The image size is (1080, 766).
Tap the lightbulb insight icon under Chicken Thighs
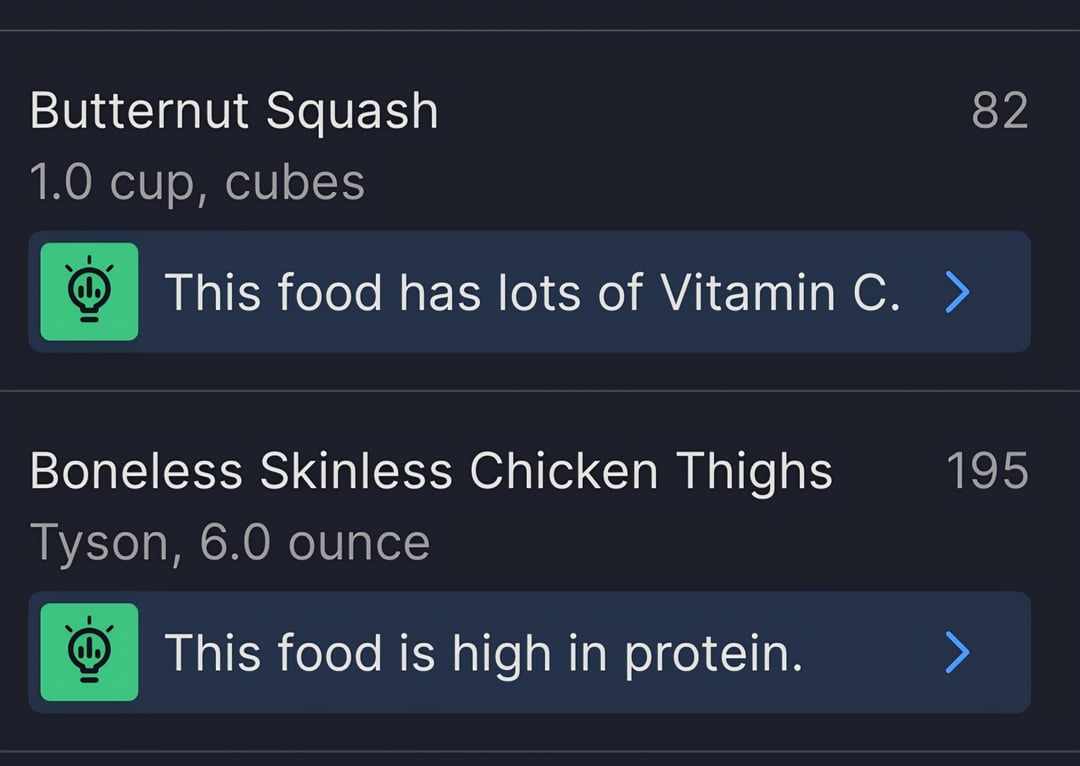(89, 652)
